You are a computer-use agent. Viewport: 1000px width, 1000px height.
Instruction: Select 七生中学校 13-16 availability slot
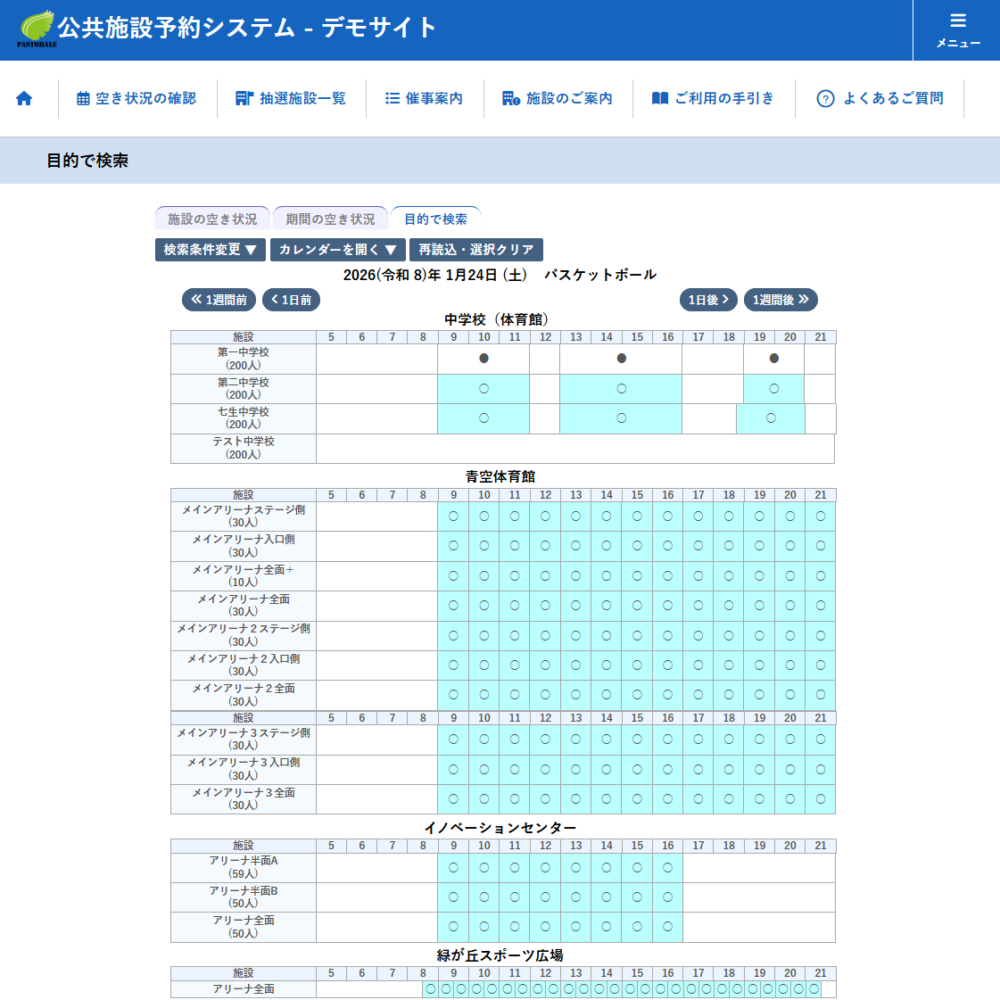[x=620, y=418]
